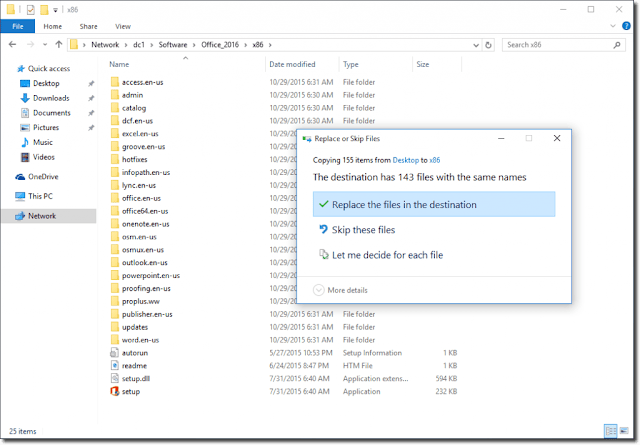This screenshot has height=445, width=640.
Task: Click Software in the address breadcrumb
Action: (x=173, y=45)
